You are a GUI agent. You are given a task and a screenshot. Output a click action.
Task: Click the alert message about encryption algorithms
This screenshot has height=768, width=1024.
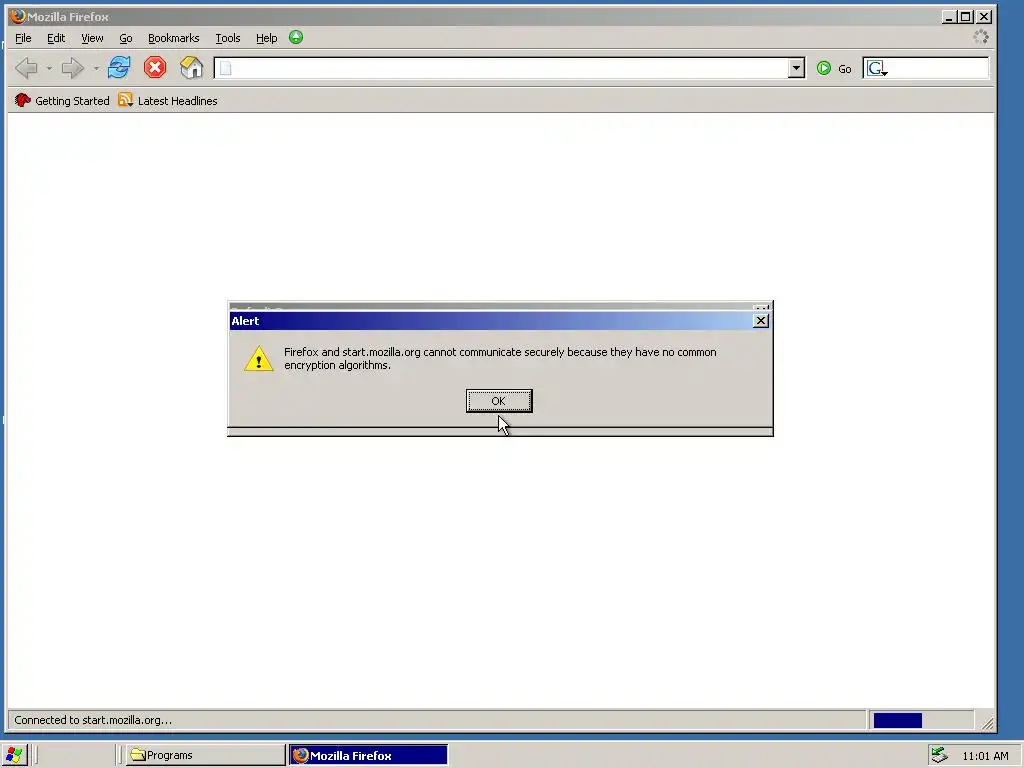point(500,359)
